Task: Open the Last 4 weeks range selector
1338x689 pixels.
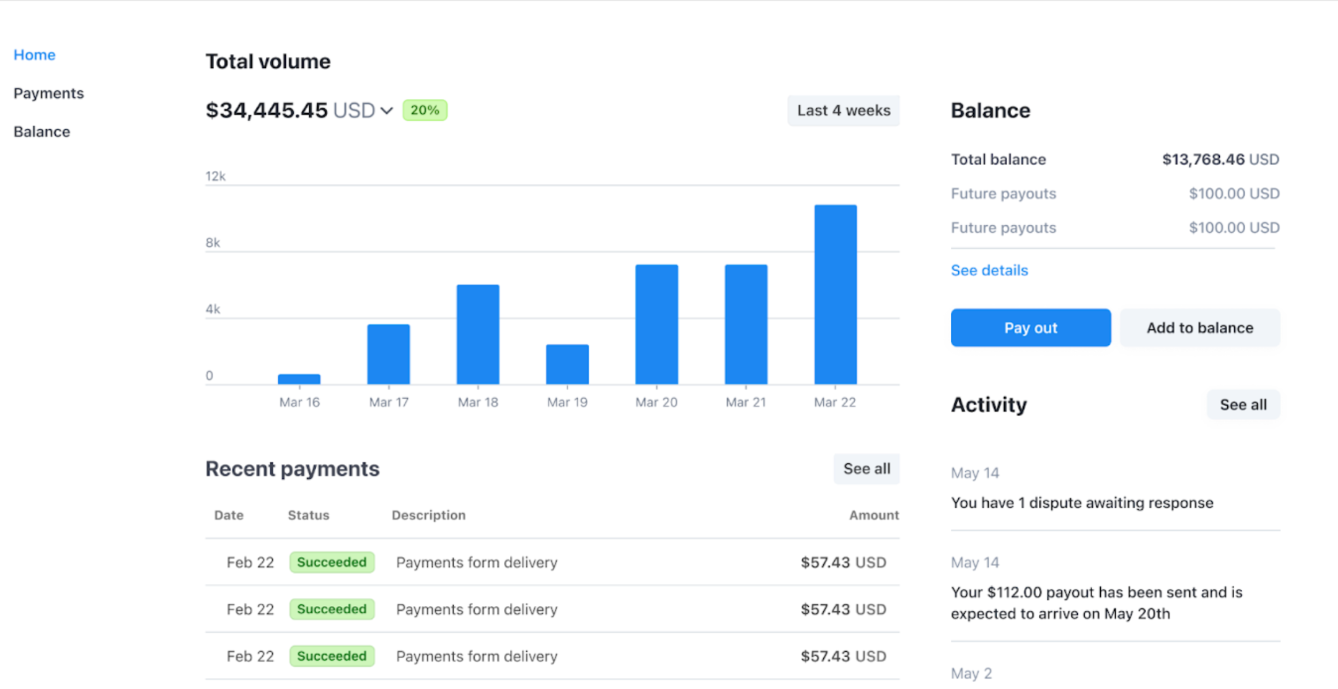Action: click(x=843, y=110)
